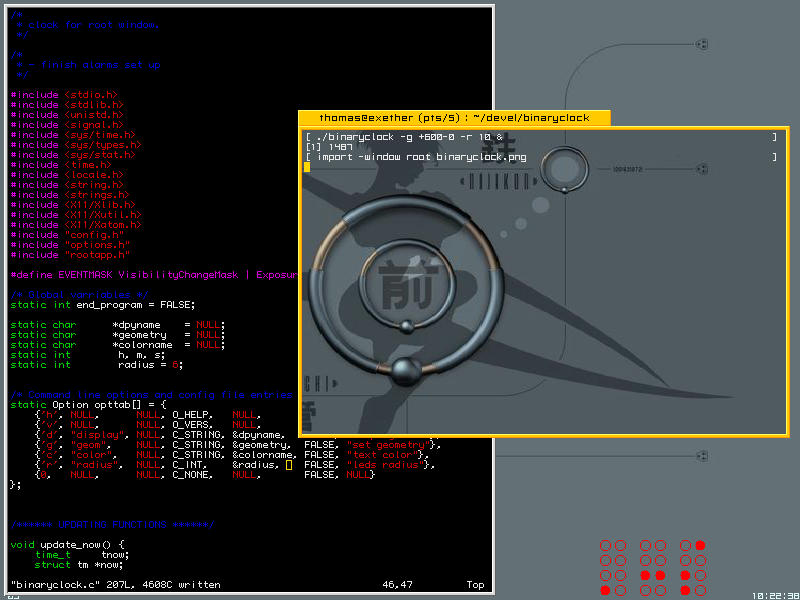Click the '#include <X11/Xutil.h>' line
800x600 pixels.
[x=76, y=215]
